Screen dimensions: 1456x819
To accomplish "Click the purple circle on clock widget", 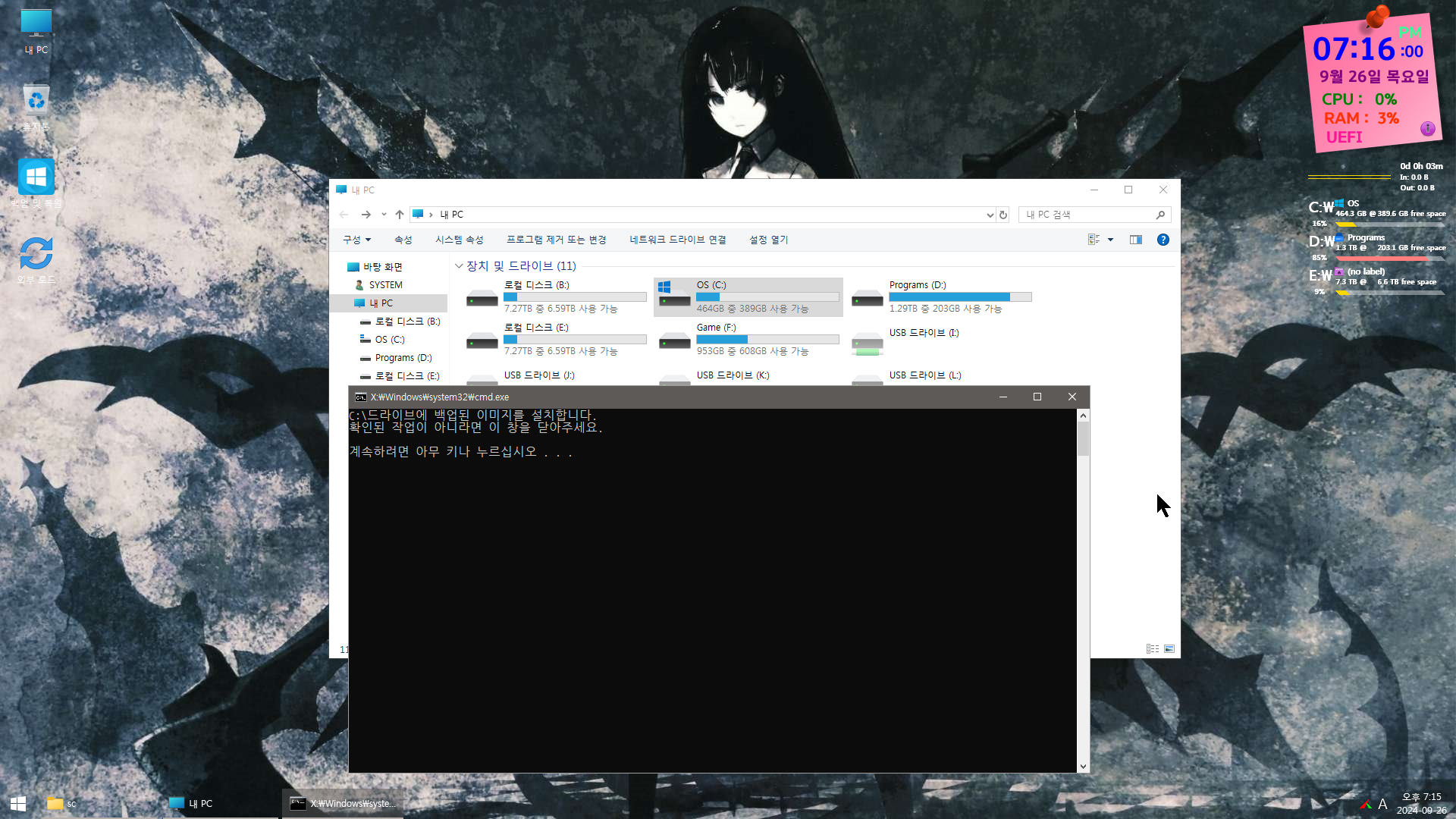I will (x=1427, y=128).
